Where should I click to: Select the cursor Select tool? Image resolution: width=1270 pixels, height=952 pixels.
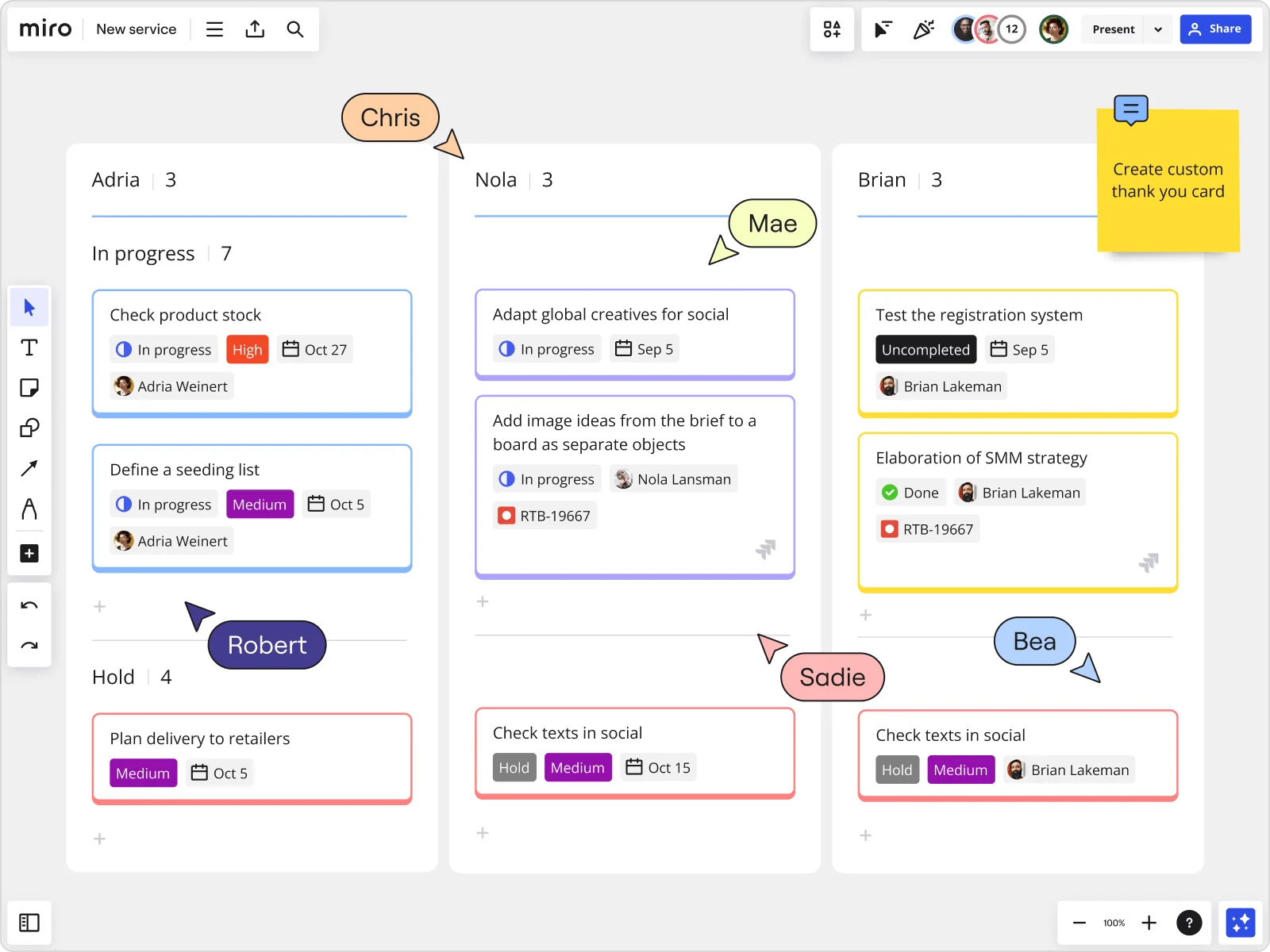(x=29, y=307)
